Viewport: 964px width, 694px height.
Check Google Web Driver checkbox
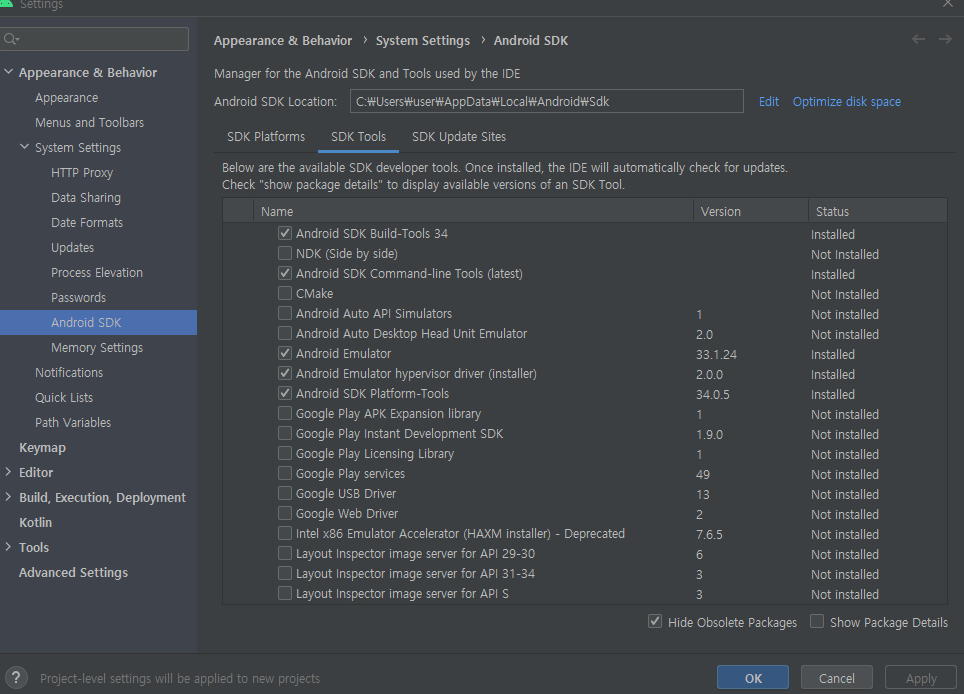285,513
